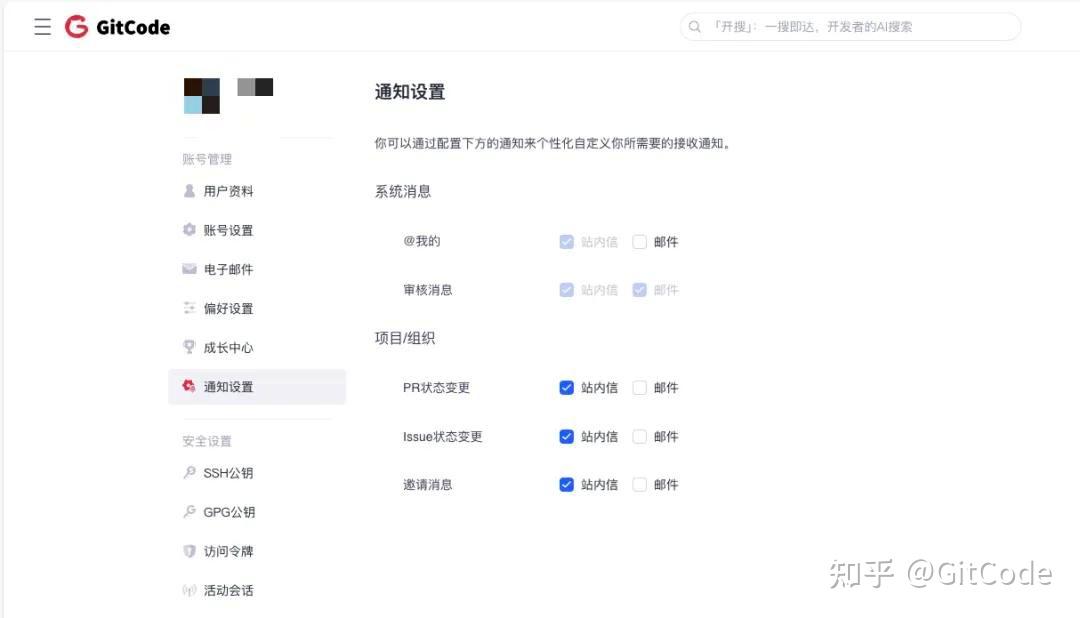The width and height of the screenshot is (1080, 618).
Task: Open the hamburger navigation menu
Action: [42, 27]
